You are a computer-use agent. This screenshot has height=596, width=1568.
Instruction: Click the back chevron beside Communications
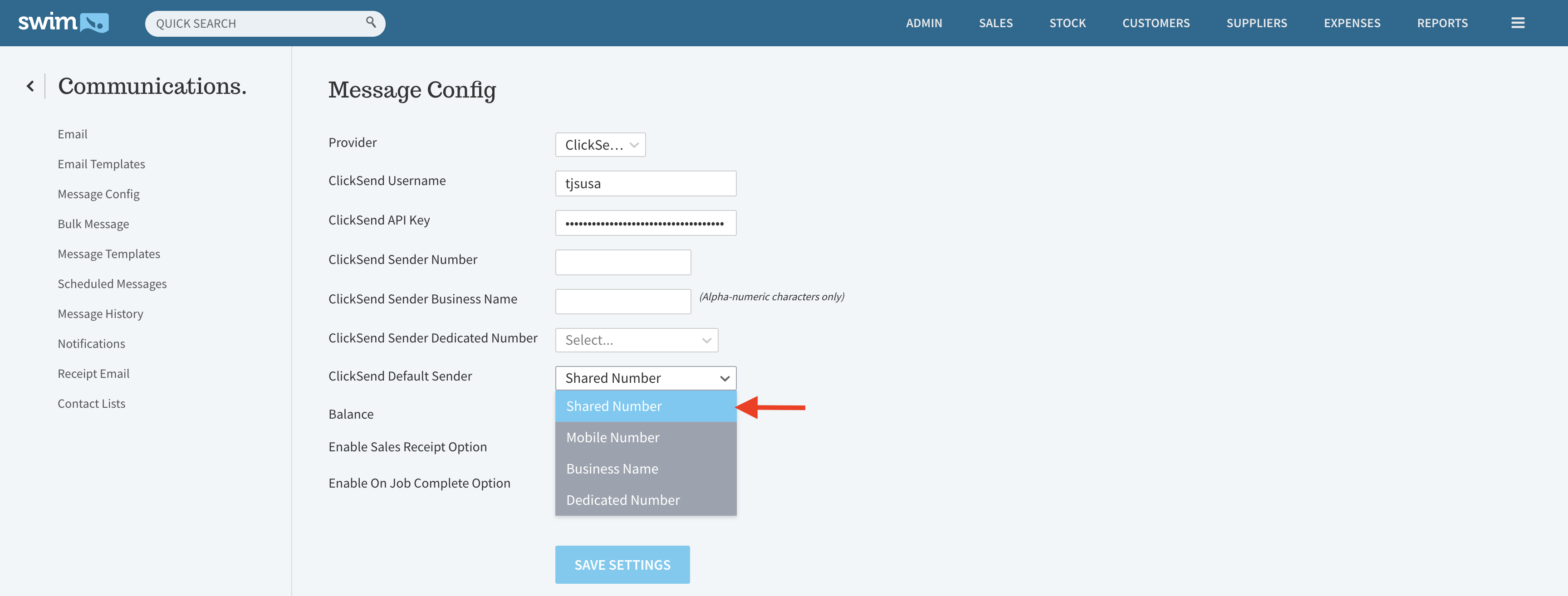pyautogui.click(x=30, y=87)
